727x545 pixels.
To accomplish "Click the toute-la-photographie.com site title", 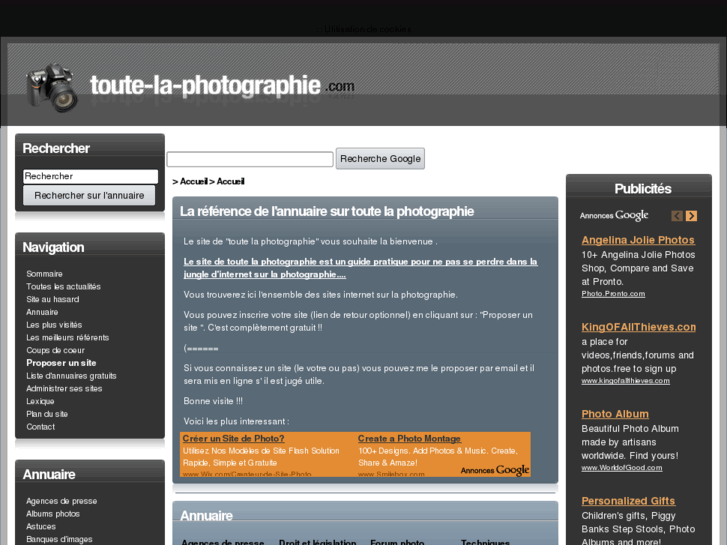I will tap(222, 86).
